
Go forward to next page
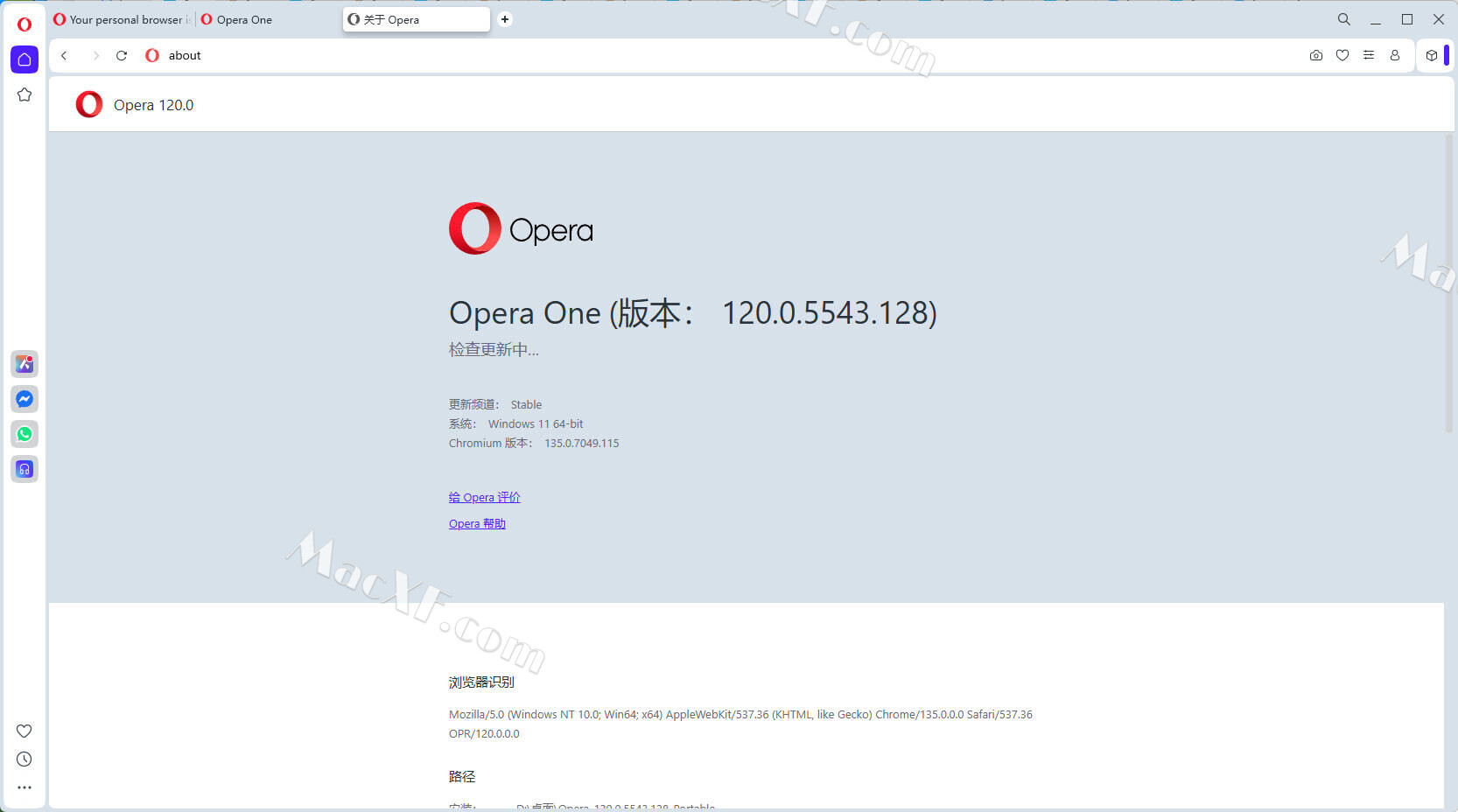click(95, 55)
